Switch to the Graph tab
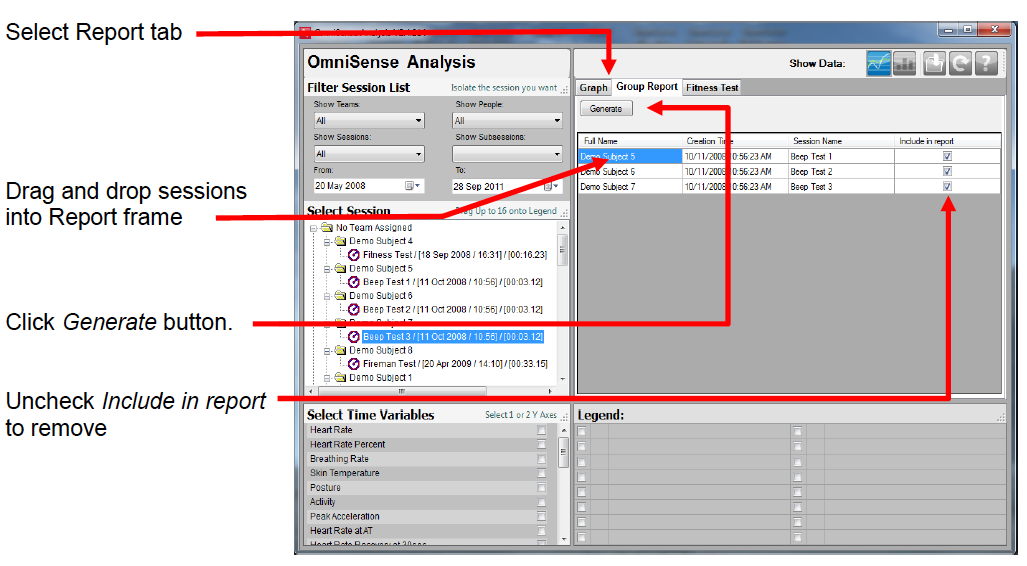Viewport: 1027px width, 566px height. click(593, 88)
